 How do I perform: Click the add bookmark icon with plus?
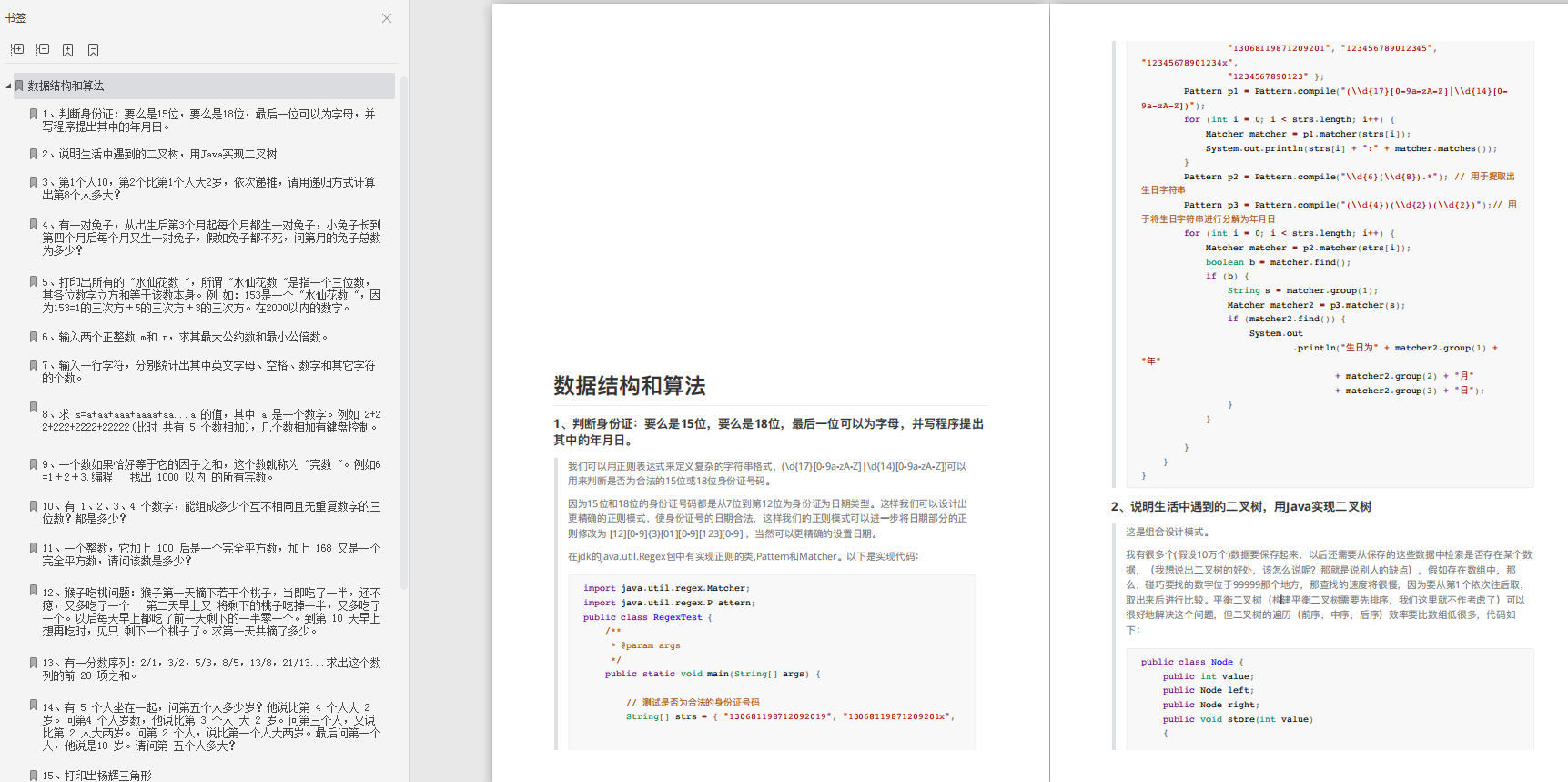[x=68, y=50]
